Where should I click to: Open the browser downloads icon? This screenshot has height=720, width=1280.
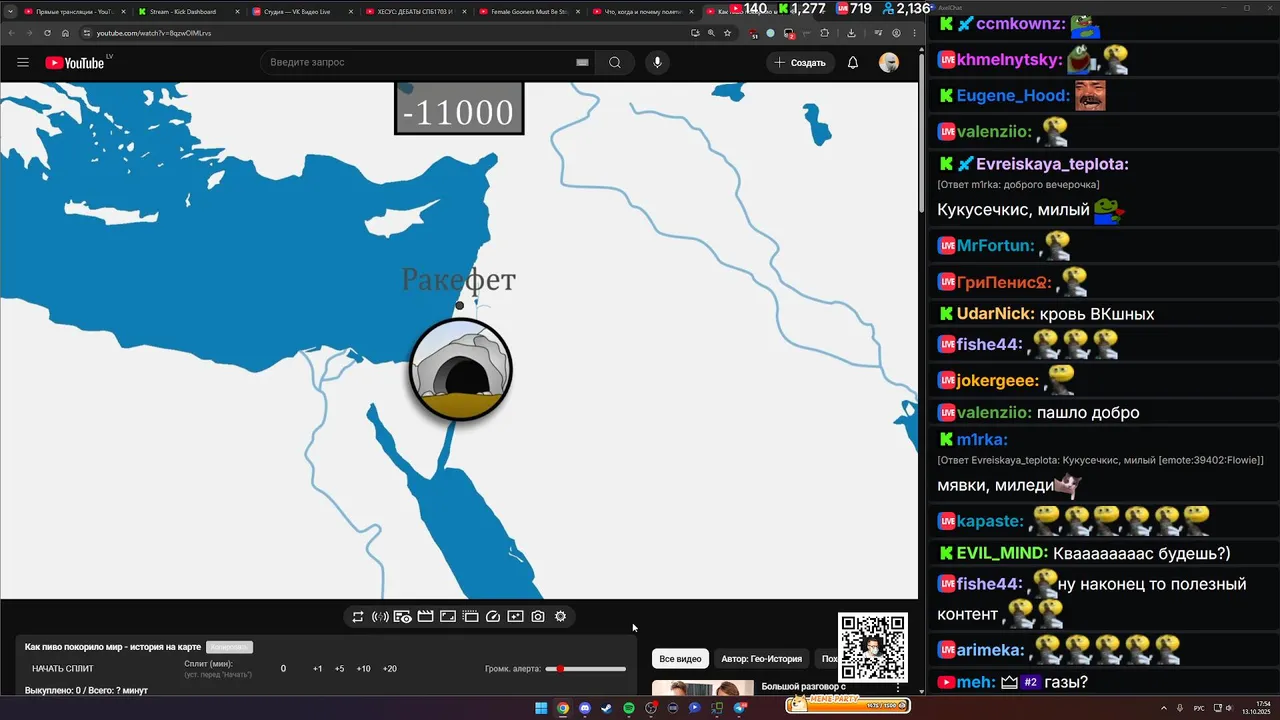point(851,33)
